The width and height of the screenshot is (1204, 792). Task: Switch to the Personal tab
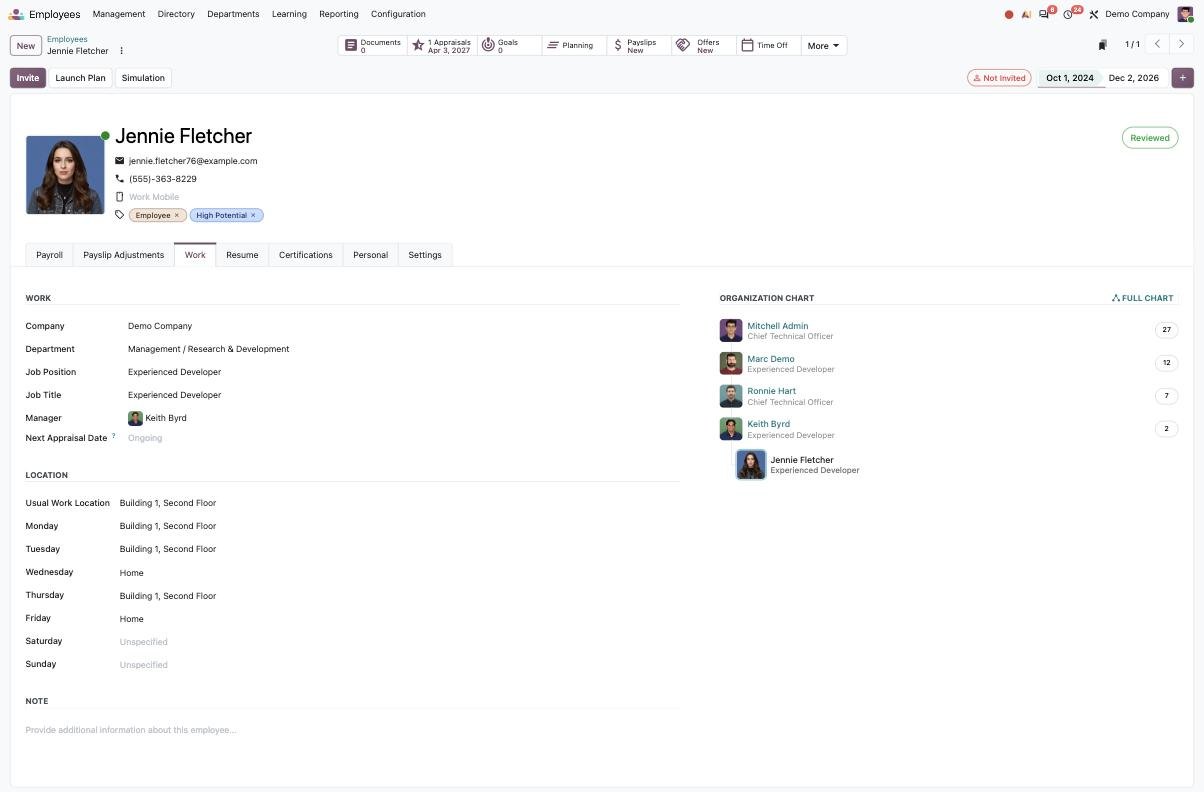(x=370, y=255)
